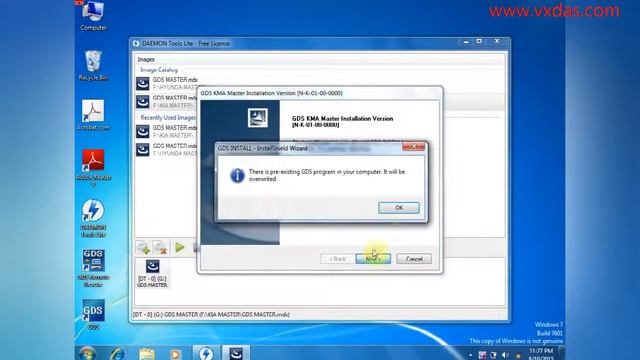Viewport: 640px width, 360px height.
Task: Open the Adobe Reader 9 desktop shortcut
Action: tap(93, 168)
